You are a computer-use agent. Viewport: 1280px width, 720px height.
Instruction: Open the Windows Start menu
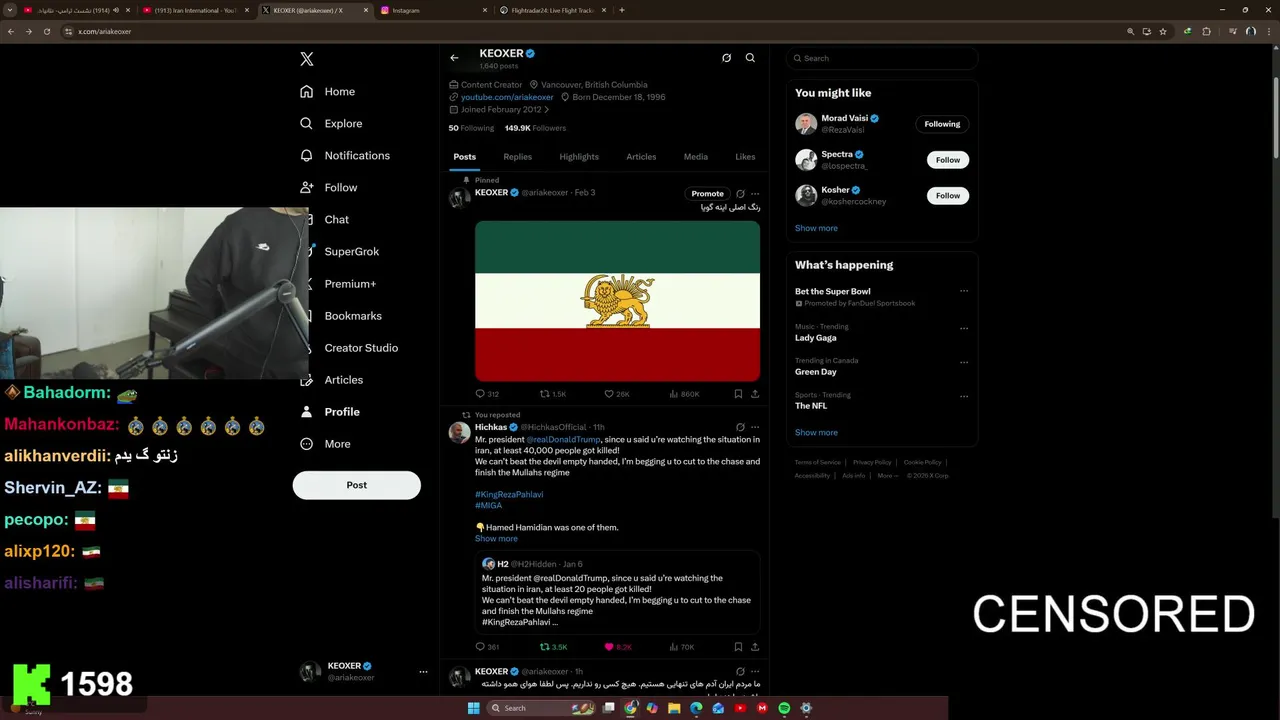[474, 708]
